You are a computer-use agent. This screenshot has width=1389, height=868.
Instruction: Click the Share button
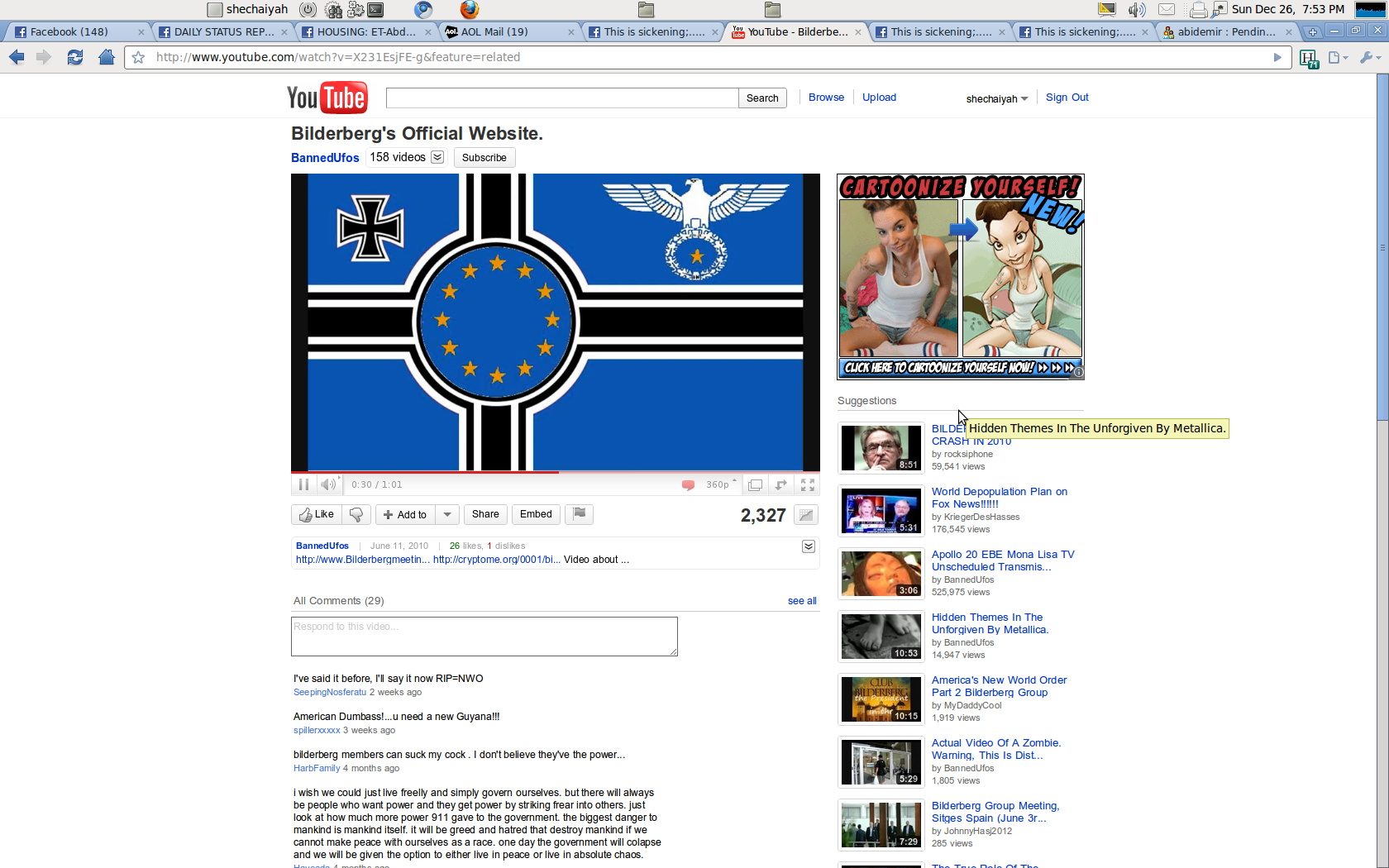click(485, 514)
